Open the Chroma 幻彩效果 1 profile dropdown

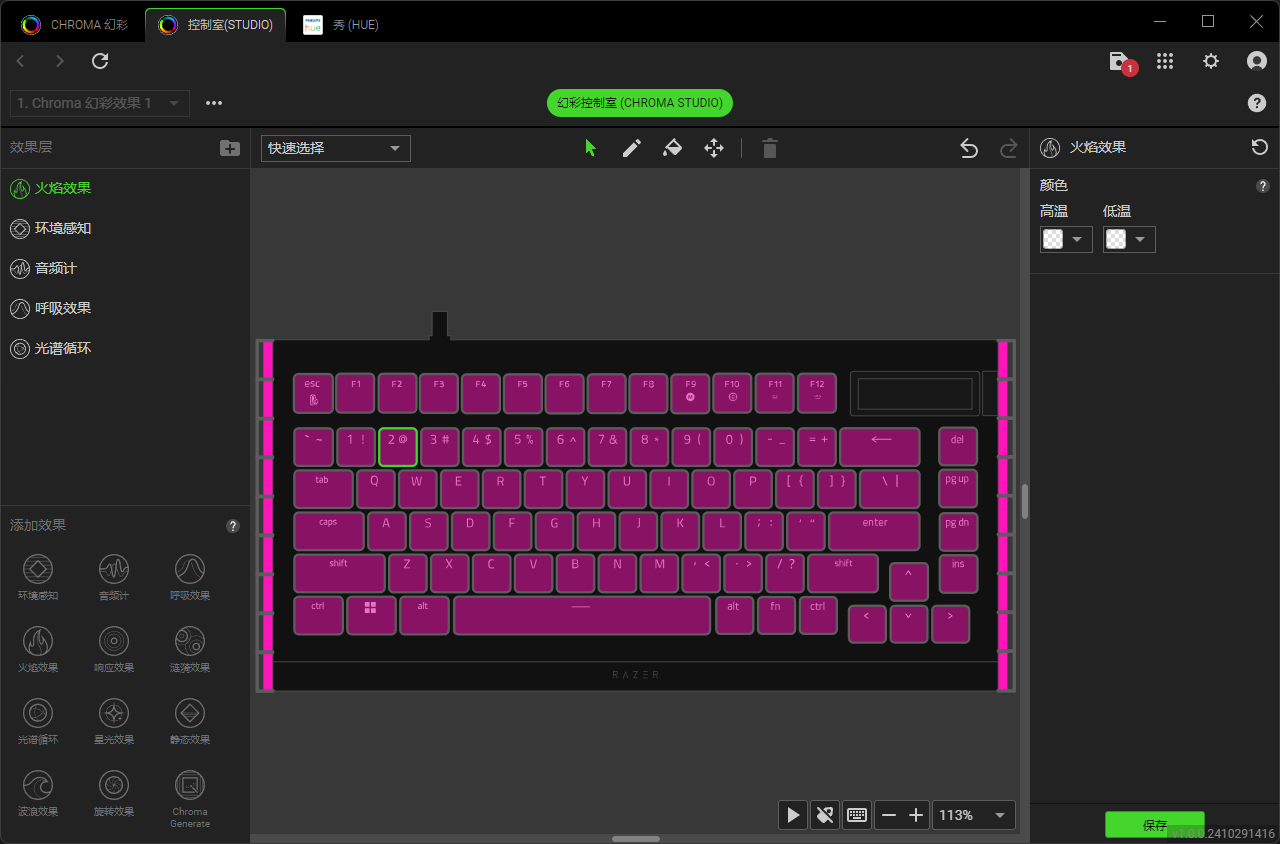tap(99, 103)
